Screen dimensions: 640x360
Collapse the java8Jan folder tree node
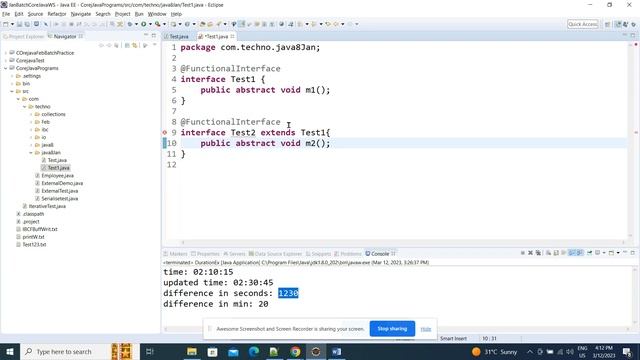[31, 153]
